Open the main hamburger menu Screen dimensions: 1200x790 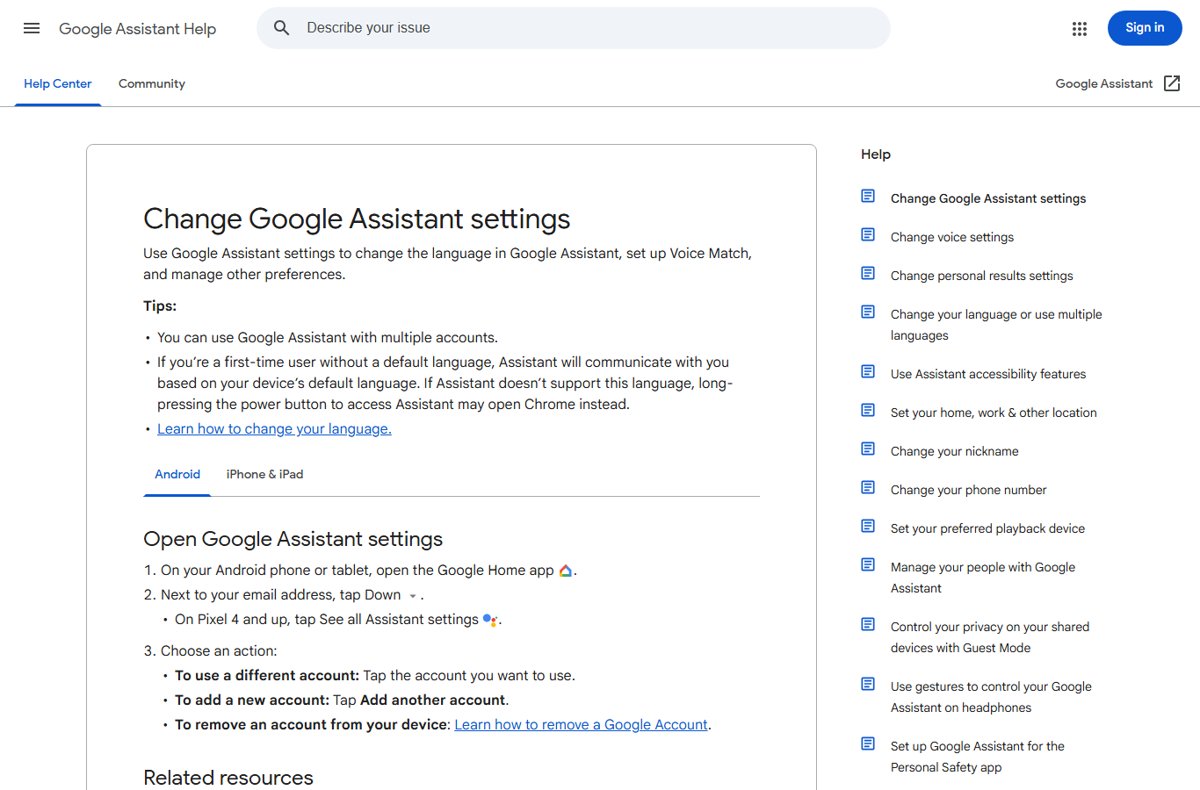tap(32, 28)
